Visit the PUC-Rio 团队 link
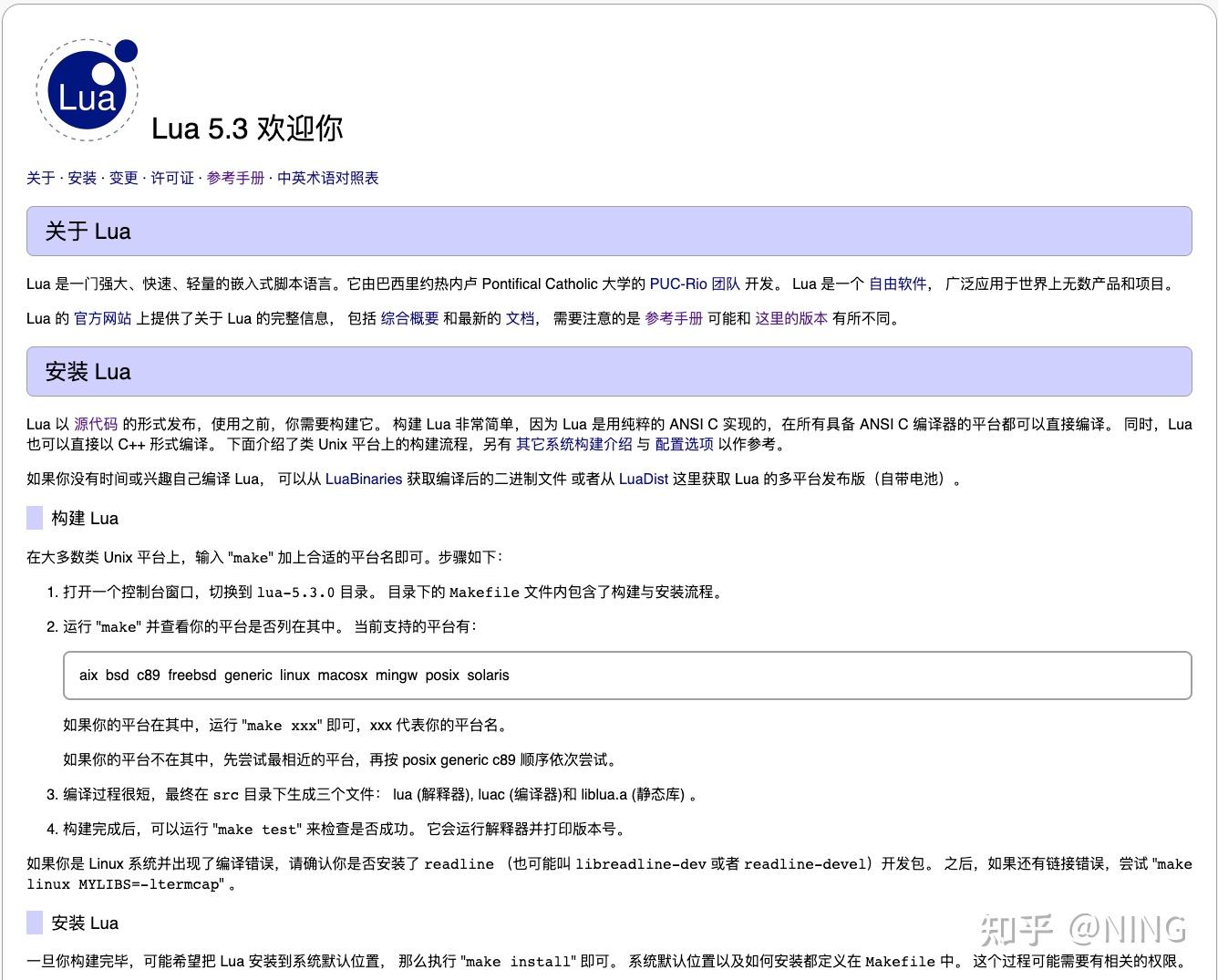The width and height of the screenshot is (1218, 980). coord(695,284)
